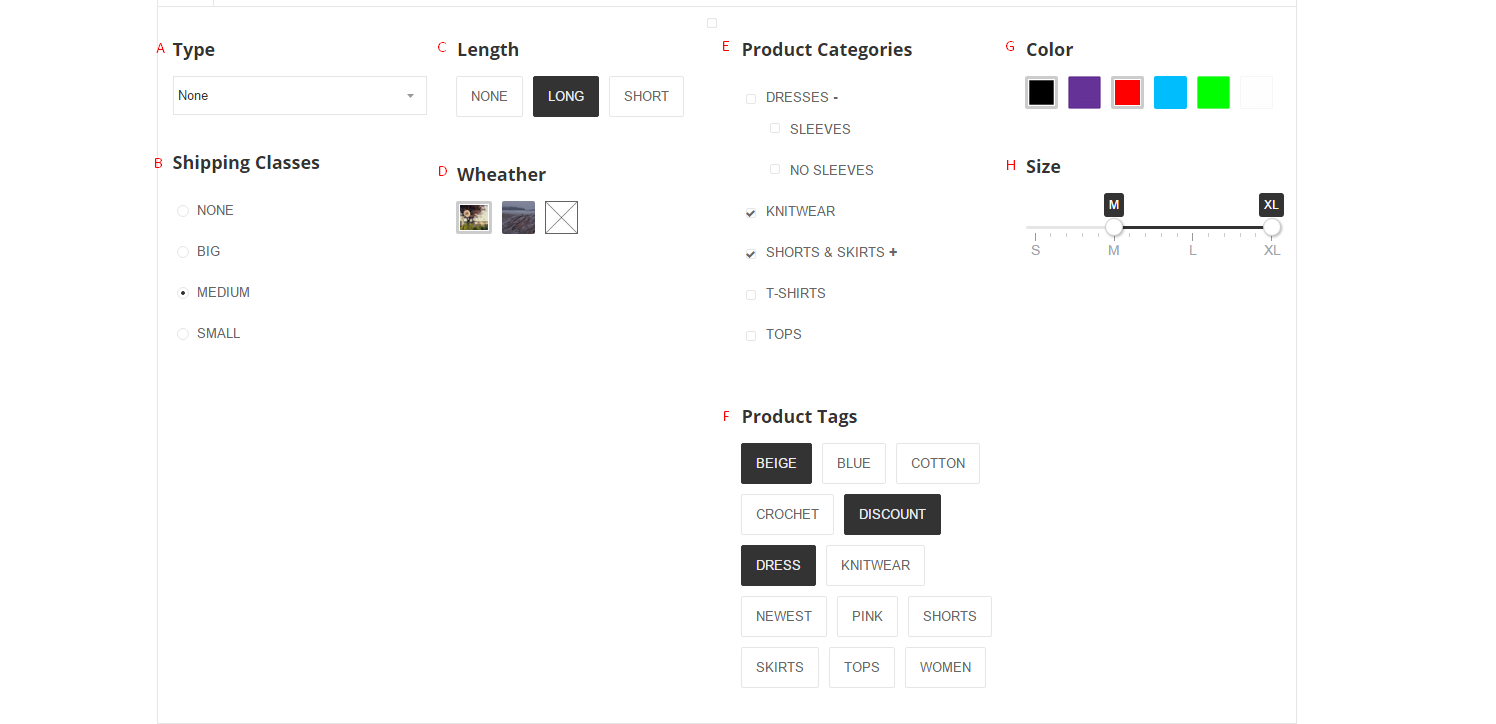This screenshot has height=724, width=1496.
Task: Select the flower weather thumbnail
Action: tap(474, 217)
